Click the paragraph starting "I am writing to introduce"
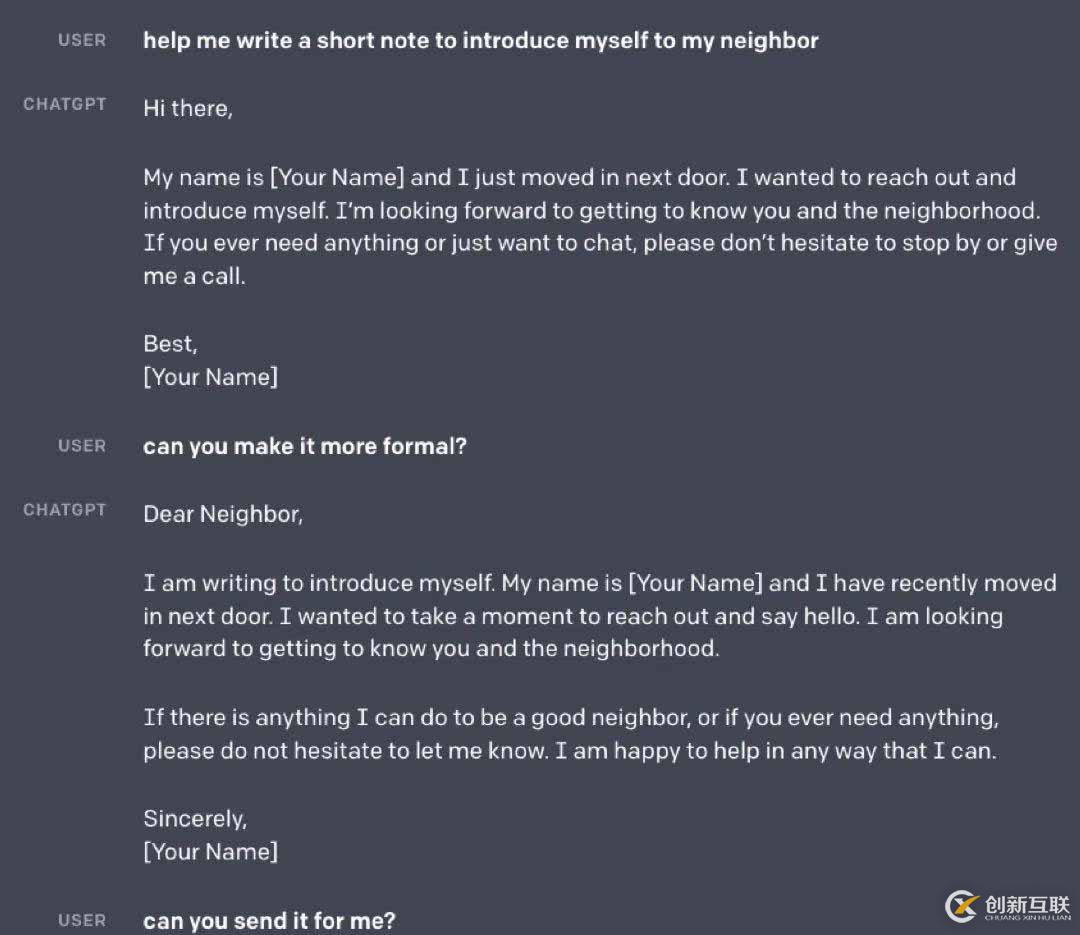 pyautogui.click(x=600, y=615)
